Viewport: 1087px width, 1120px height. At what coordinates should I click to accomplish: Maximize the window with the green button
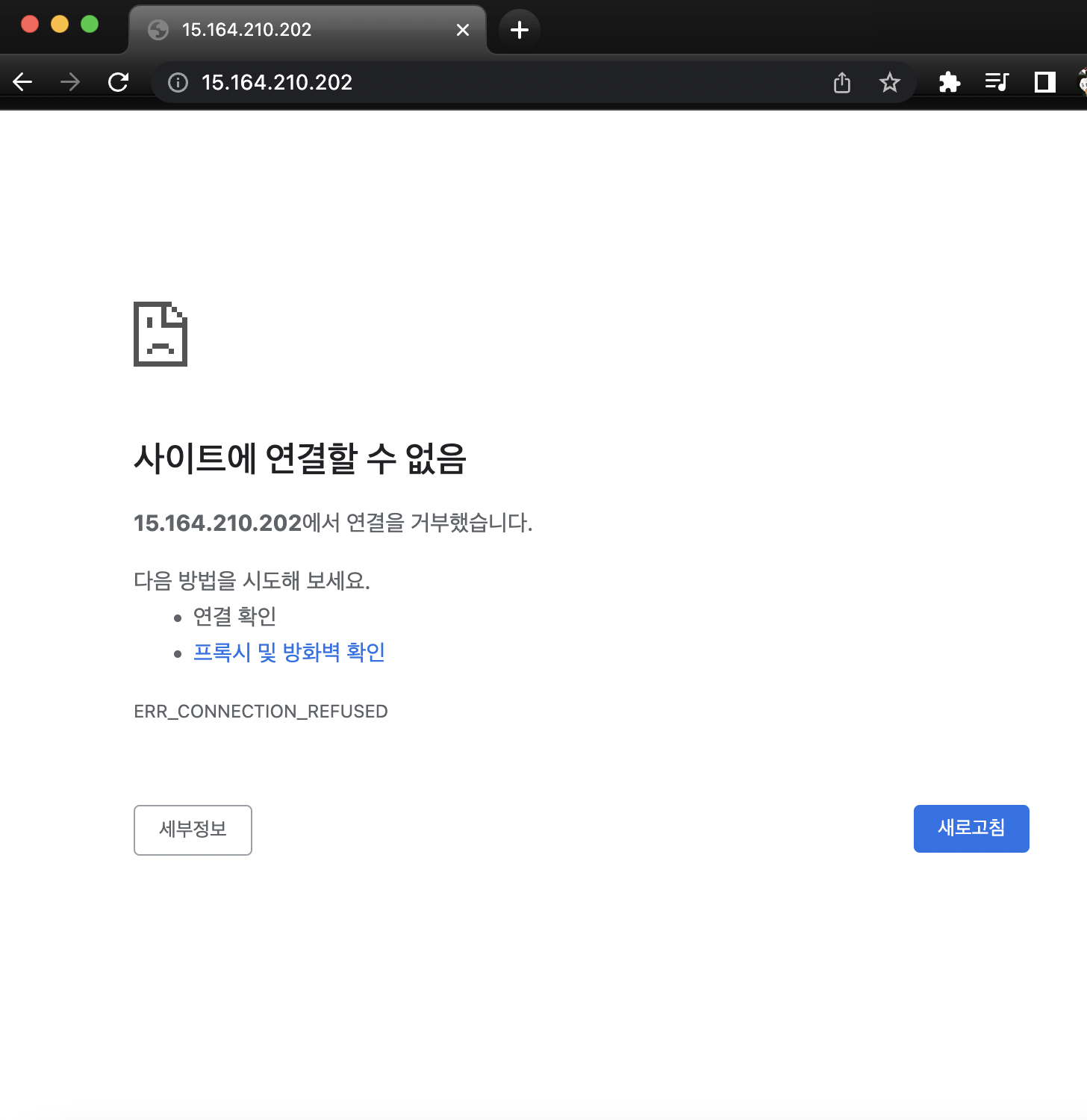(x=90, y=24)
